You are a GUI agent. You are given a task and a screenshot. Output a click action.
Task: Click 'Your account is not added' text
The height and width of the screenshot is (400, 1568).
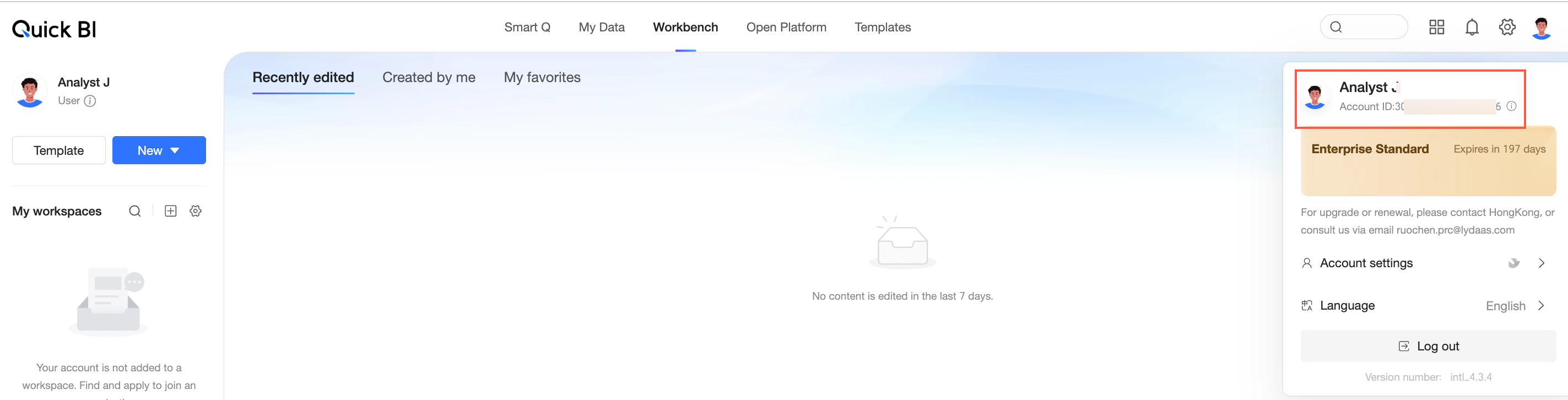coord(109,381)
